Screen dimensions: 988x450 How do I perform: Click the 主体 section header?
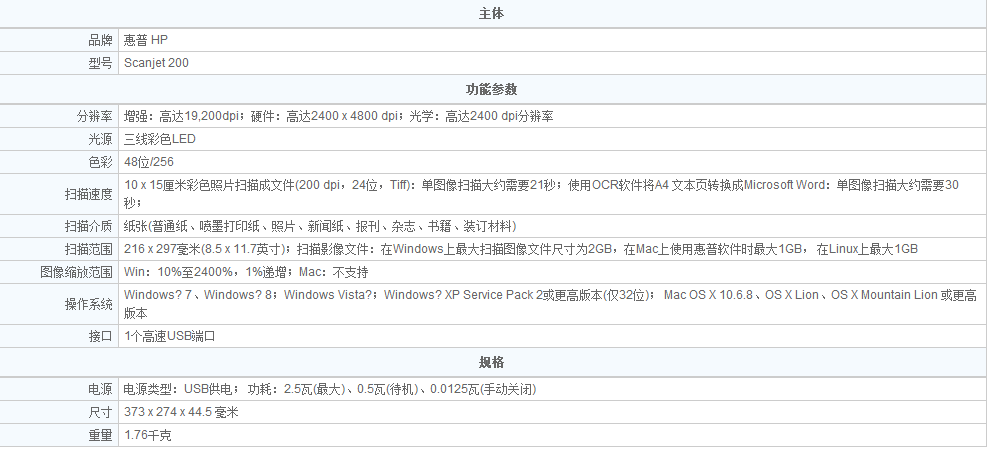491,14
